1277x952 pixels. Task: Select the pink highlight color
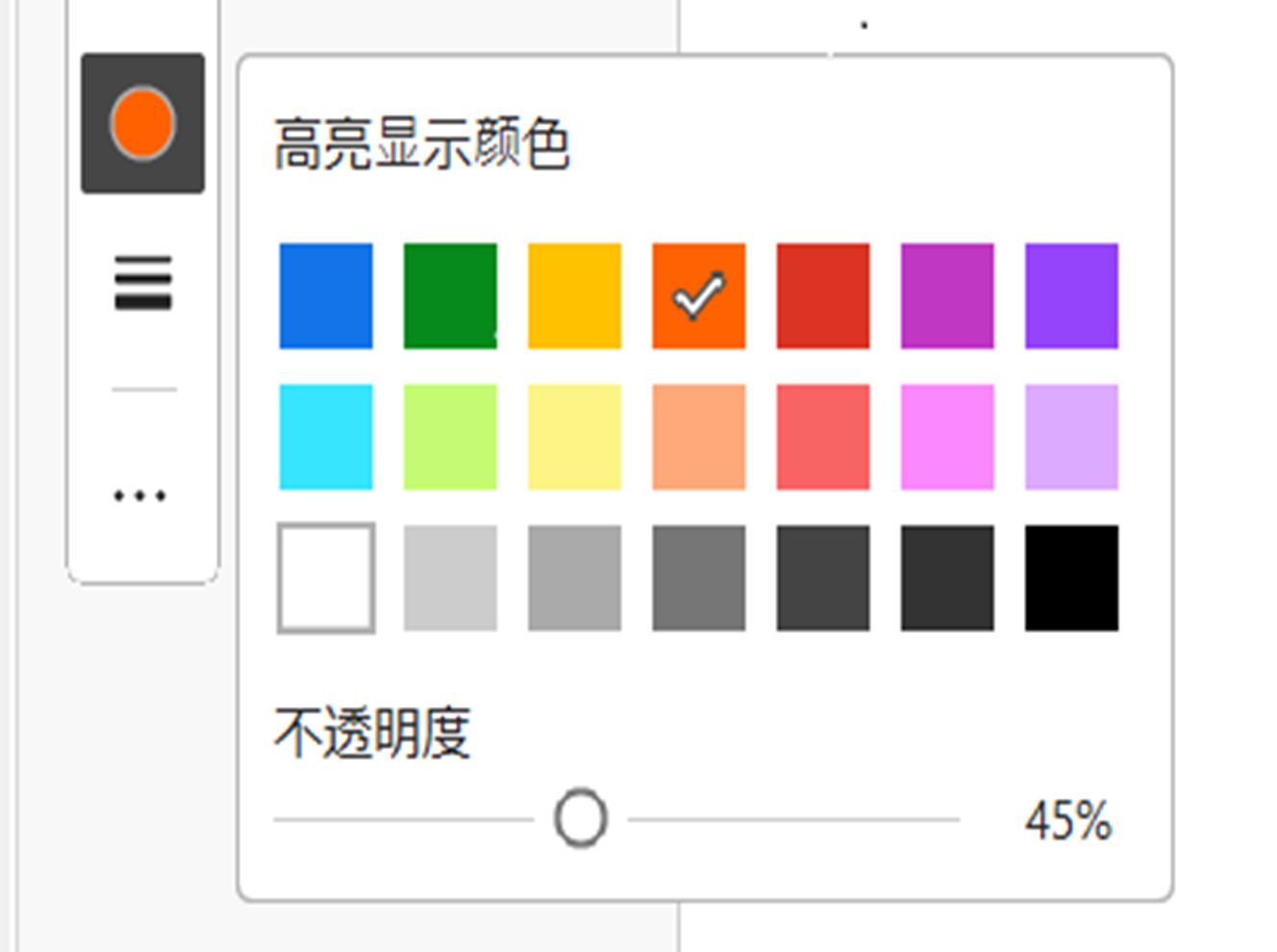[944, 435]
